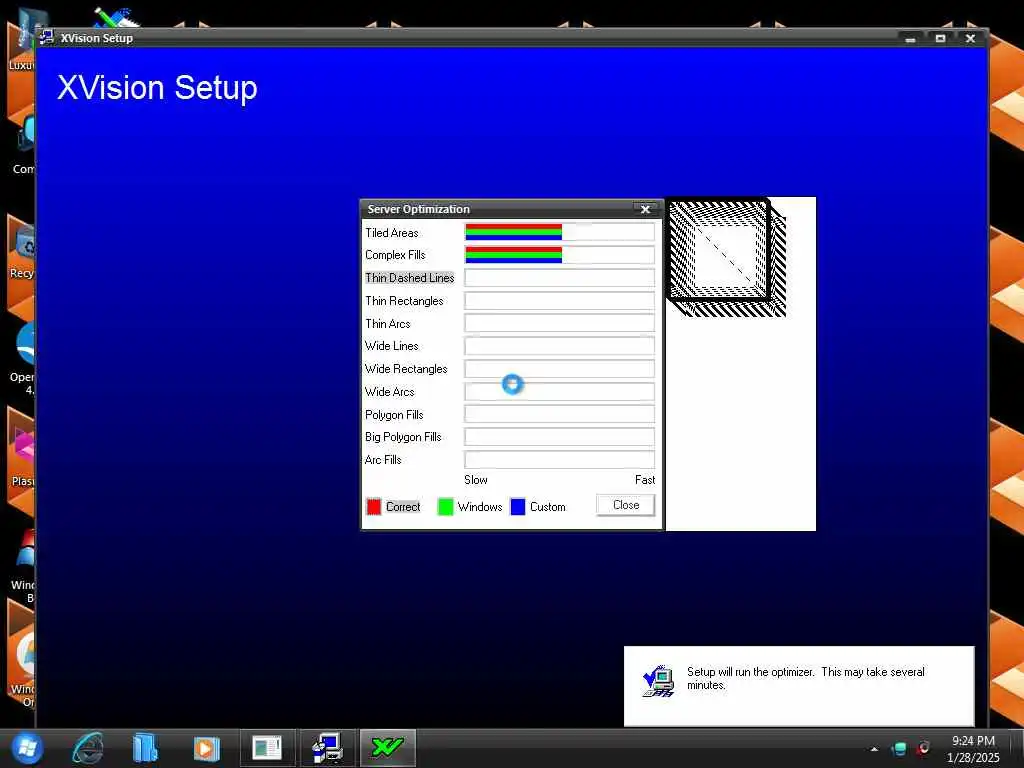The height and width of the screenshot is (768, 1024).
Task: Maximize the XVision Setup window
Action: coord(940,39)
